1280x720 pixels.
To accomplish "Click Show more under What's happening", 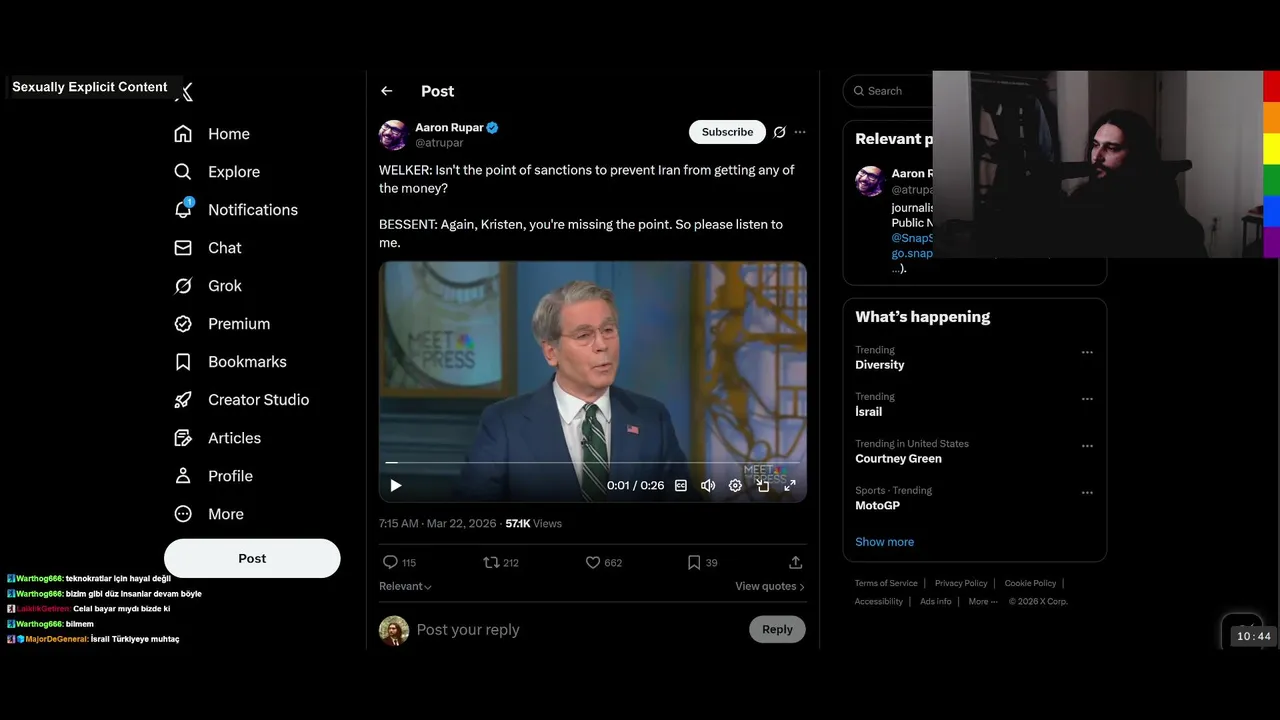I will 884,542.
